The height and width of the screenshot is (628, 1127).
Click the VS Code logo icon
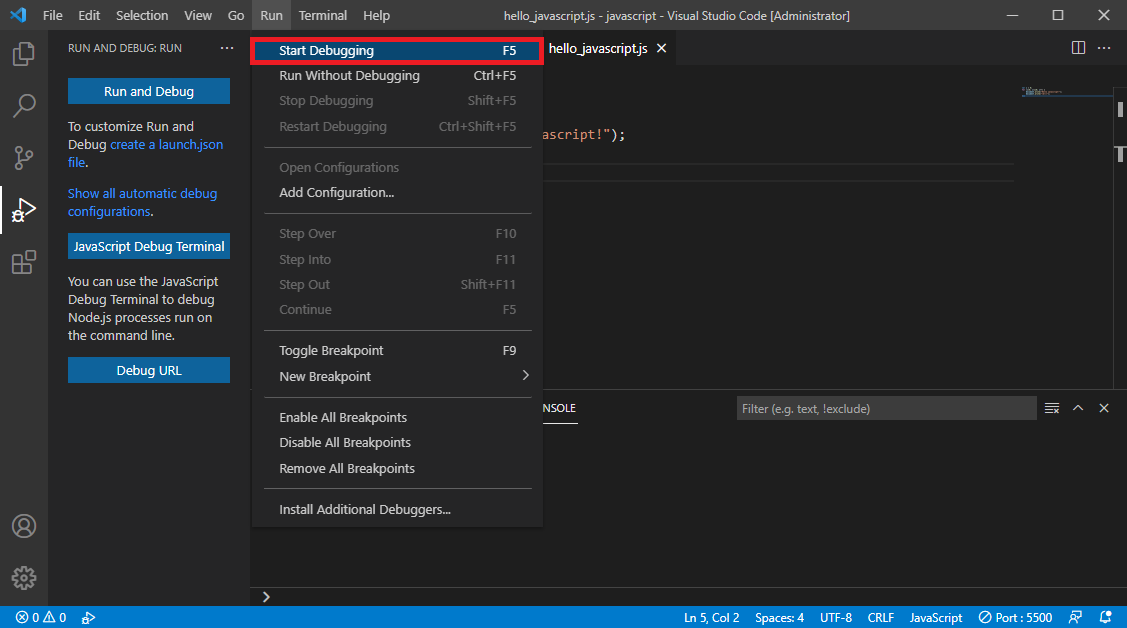tap(18, 15)
